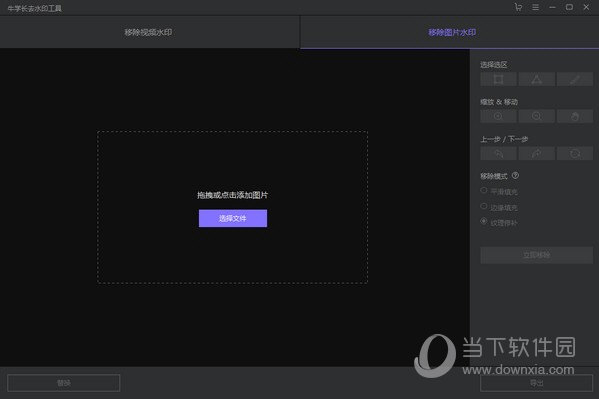The image size is (599, 399).
Task: Close the watermark tool window
Action: click(x=586, y=7)
